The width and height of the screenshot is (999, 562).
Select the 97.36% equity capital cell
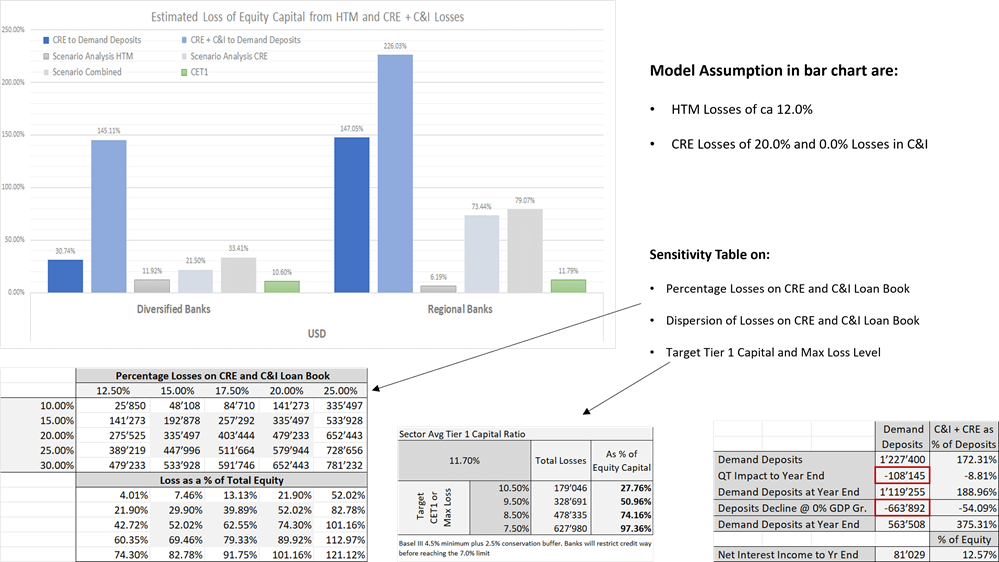[625, 531]
